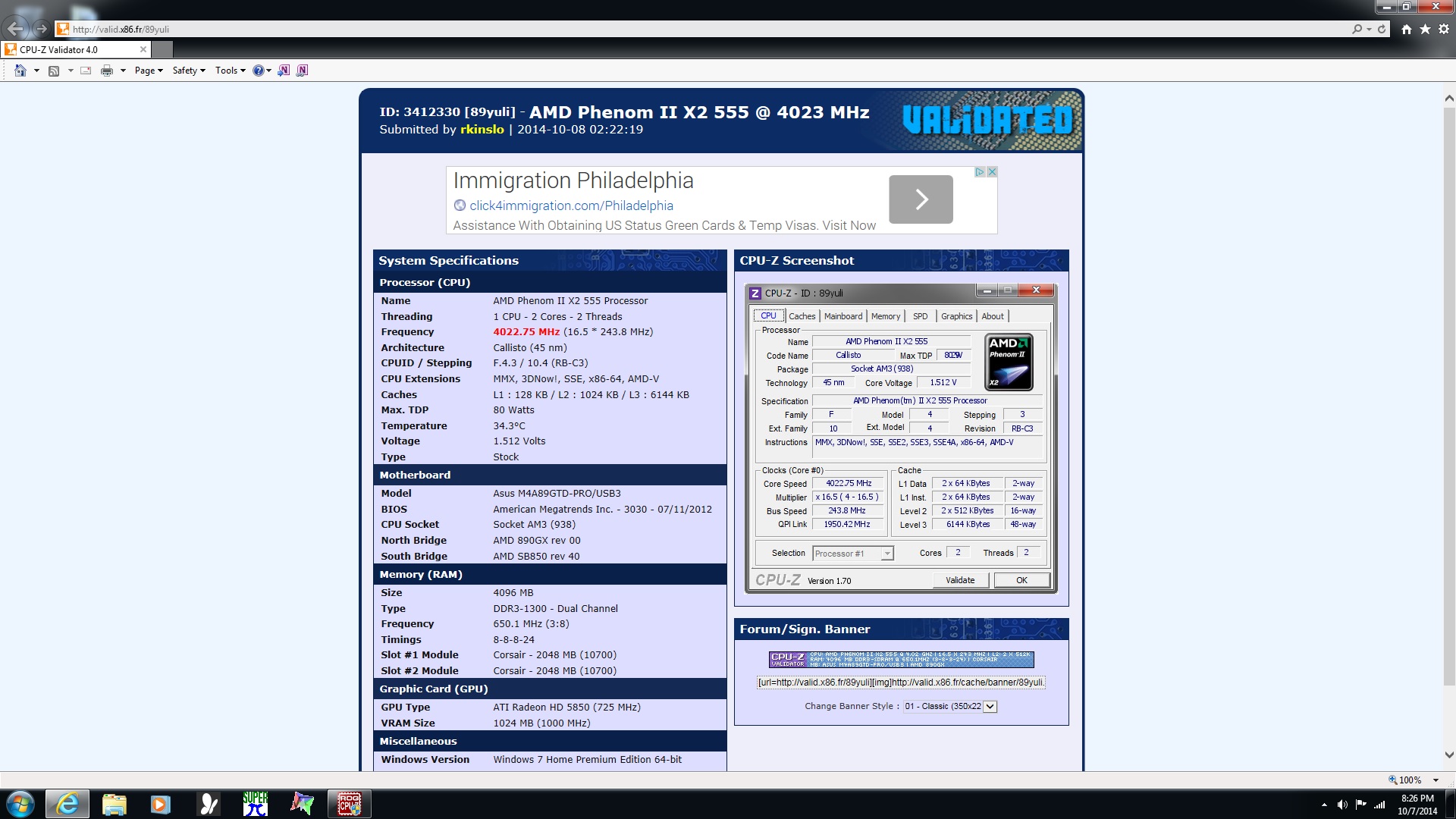This screenshot has height=819, width=1456.
Task: Print the page with the printer icon
Action: [x=107, y=71]
